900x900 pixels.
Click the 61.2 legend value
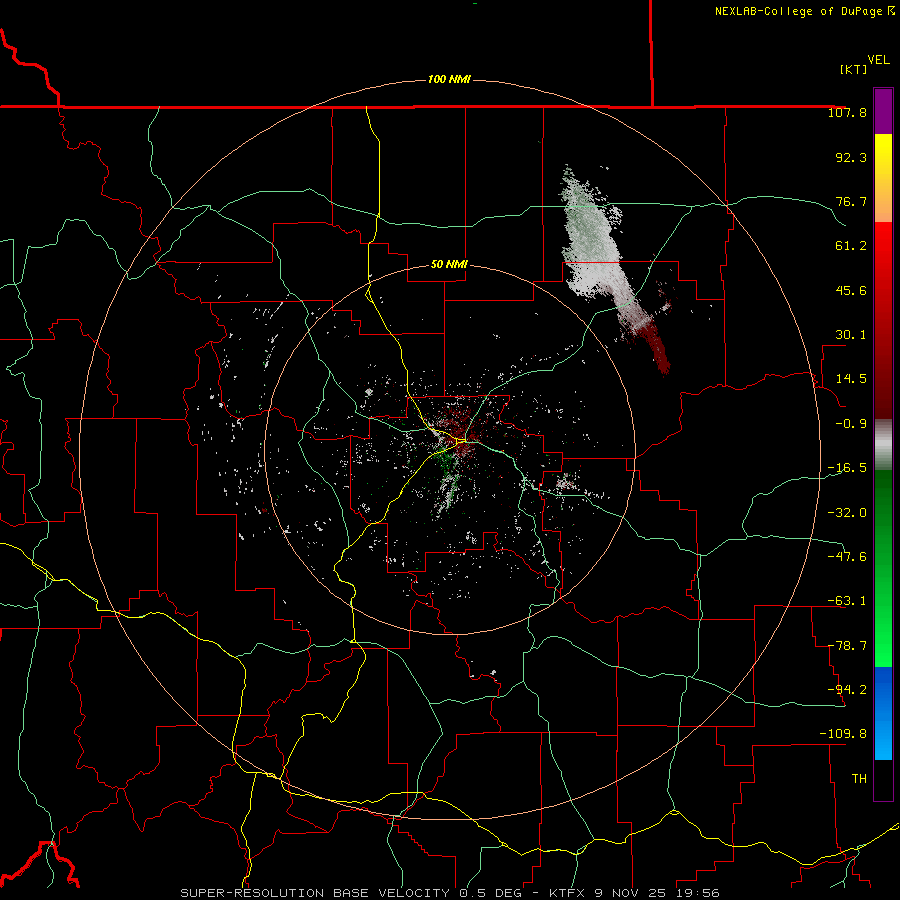(x=851, y=246)
